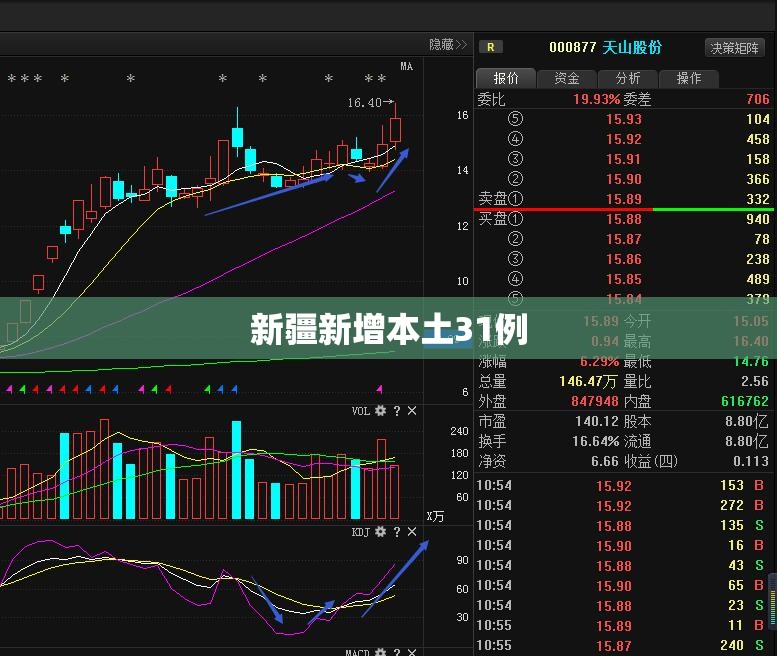
Task: Click the 内盘 value 616762
Action: (x=745, y=401)
